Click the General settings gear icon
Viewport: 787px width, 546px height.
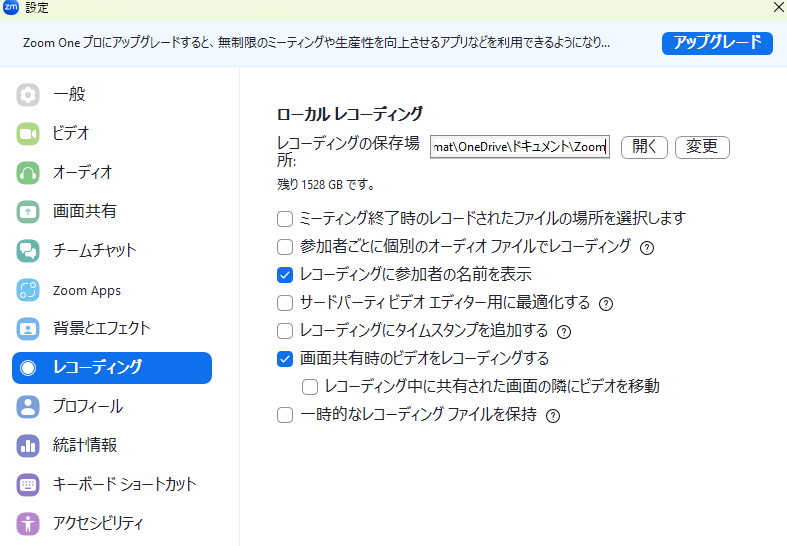(28, 95)
